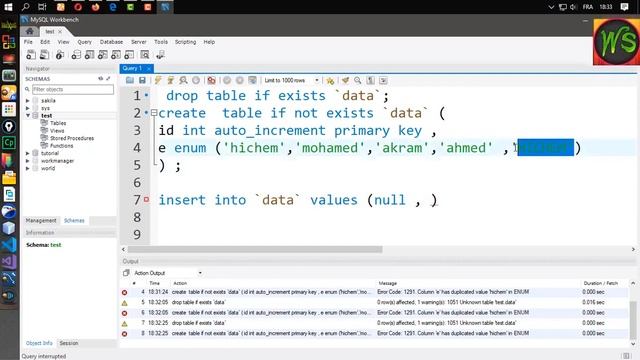This screenshot has width=640, height=360.
Task: Toggle autocommit mode icon
Action: pos(253,80)
